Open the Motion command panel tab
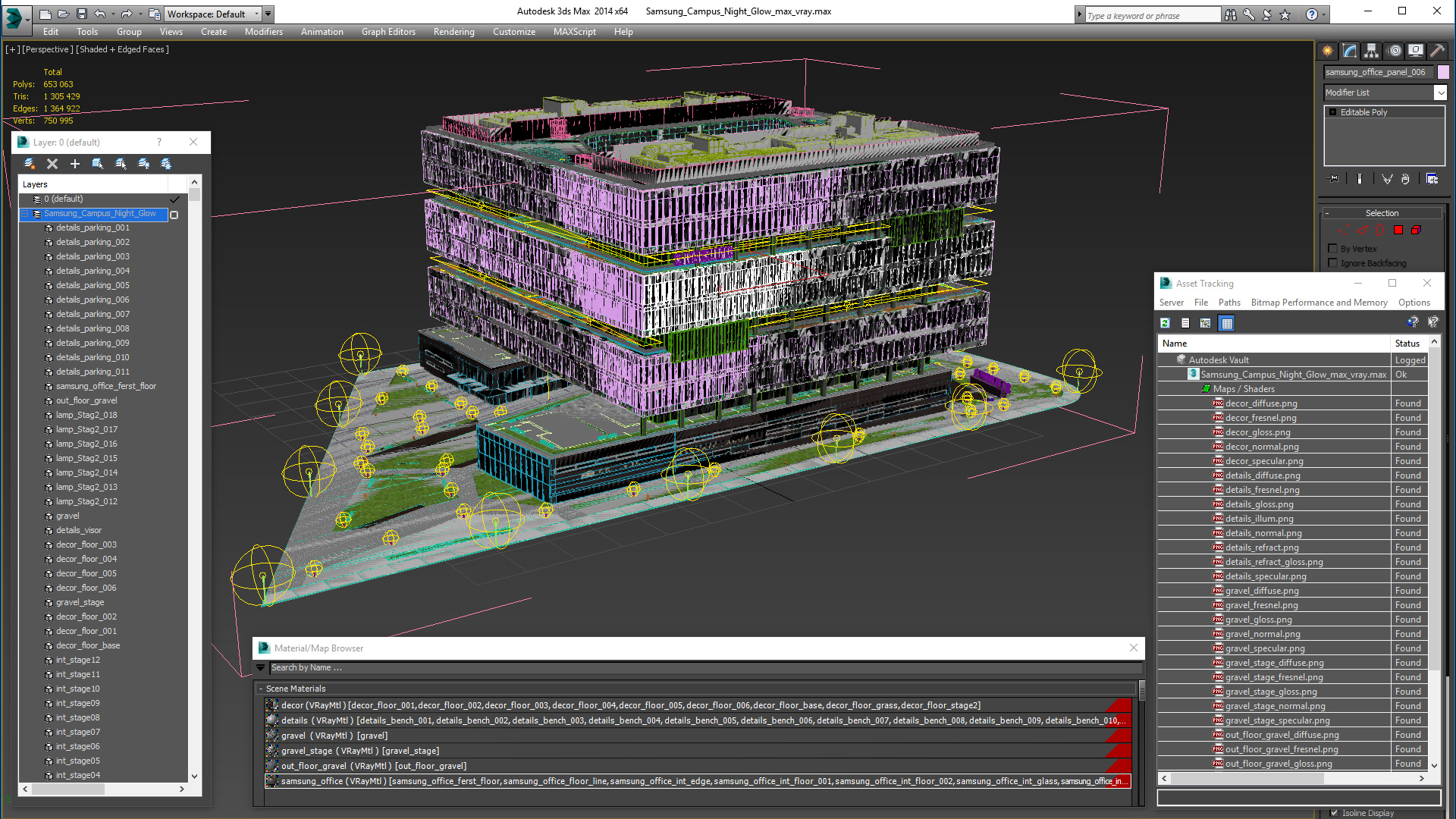The image size is (1456, 819). 1394,51
